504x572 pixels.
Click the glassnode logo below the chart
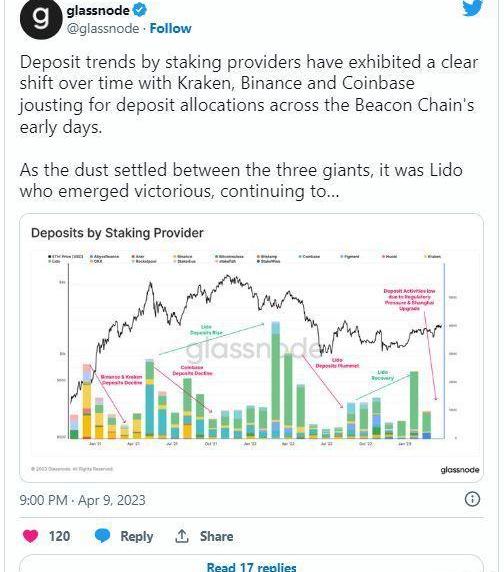(460, 469)
